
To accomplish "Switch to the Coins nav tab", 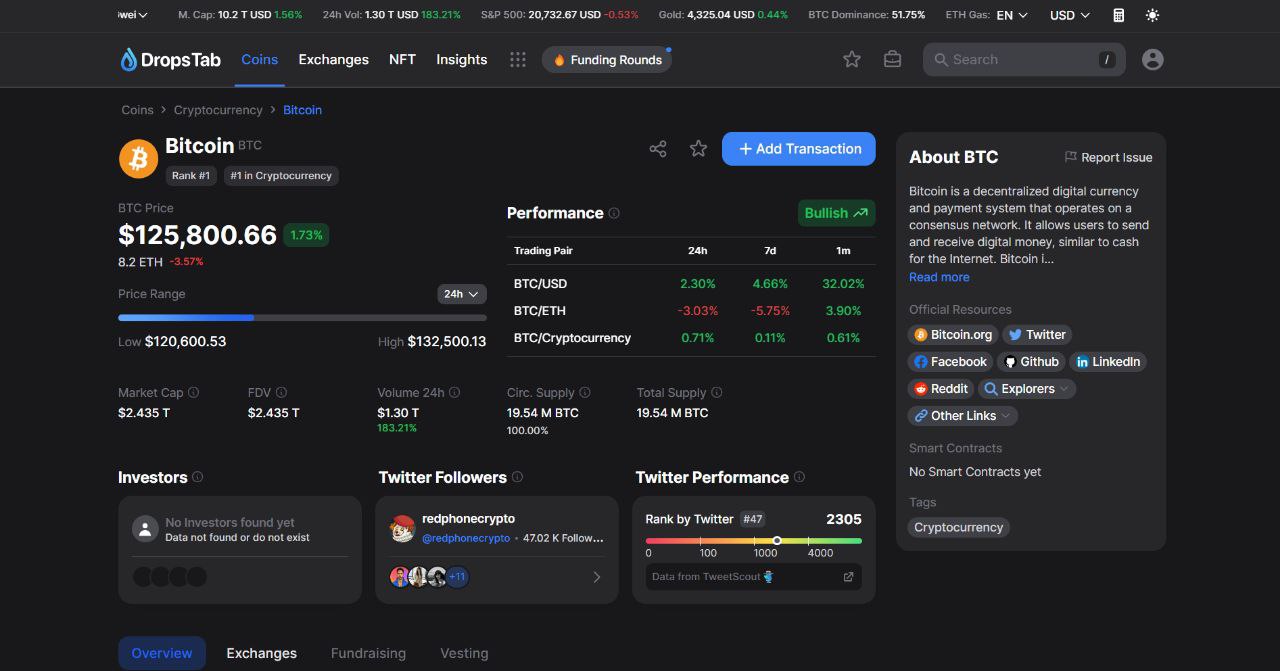I will point(260,60).
